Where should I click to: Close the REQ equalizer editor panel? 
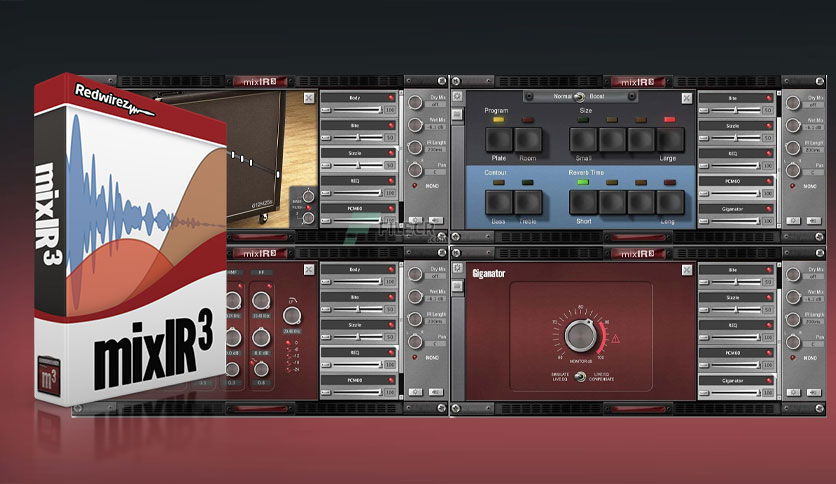[x=309, y=270]
